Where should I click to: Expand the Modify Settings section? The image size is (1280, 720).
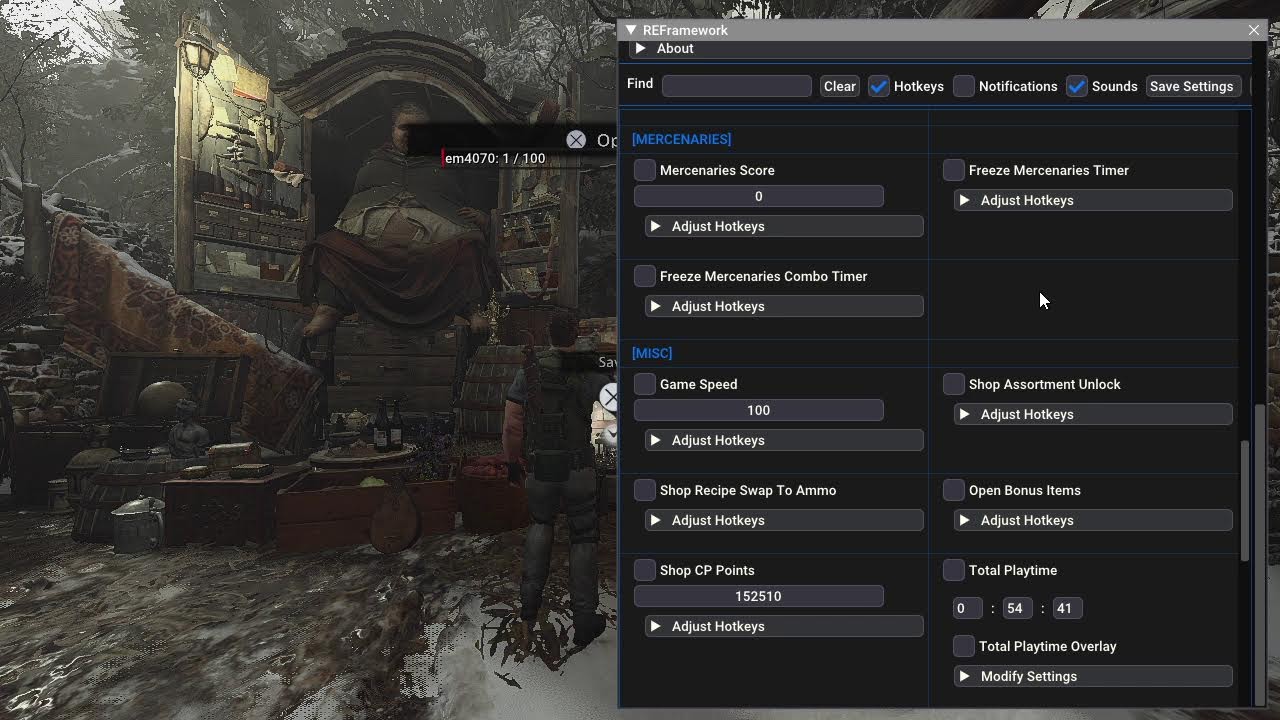[x=1093, y=676]
